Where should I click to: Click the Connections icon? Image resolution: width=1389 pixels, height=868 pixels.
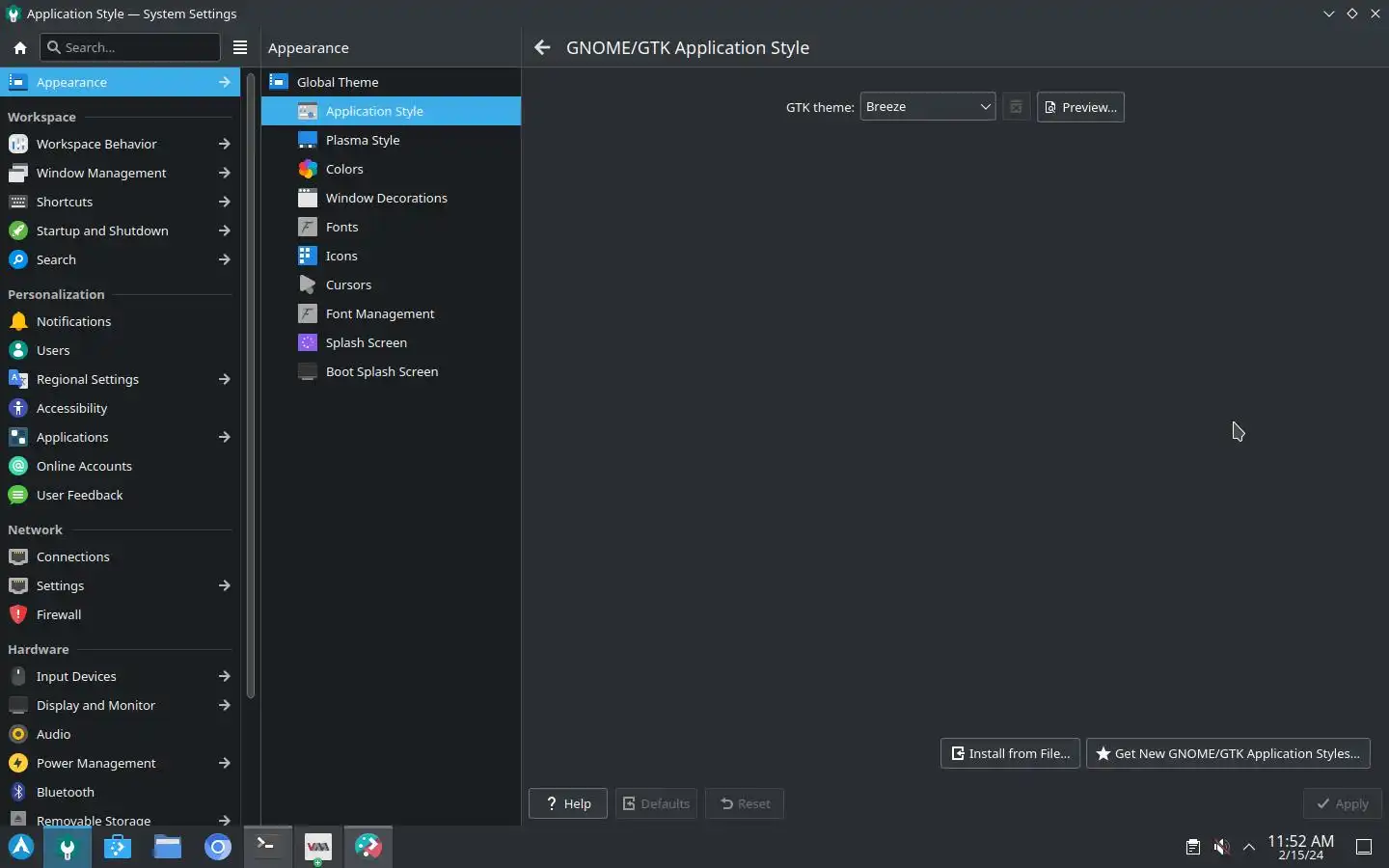(17, 556)
